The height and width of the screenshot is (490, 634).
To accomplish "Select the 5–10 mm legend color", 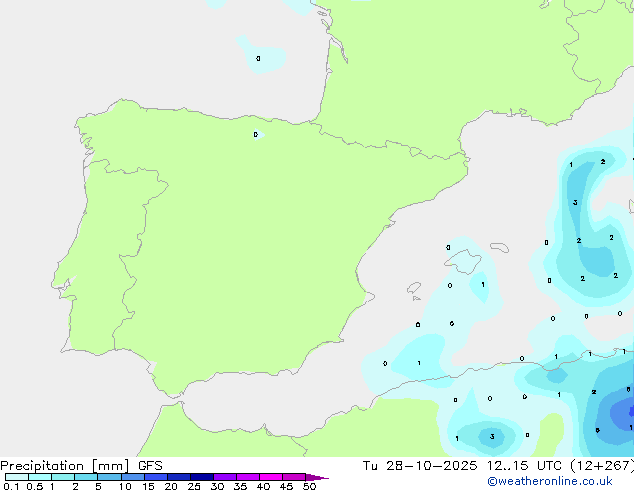I will pyautogui.click(x=109, y=477).
